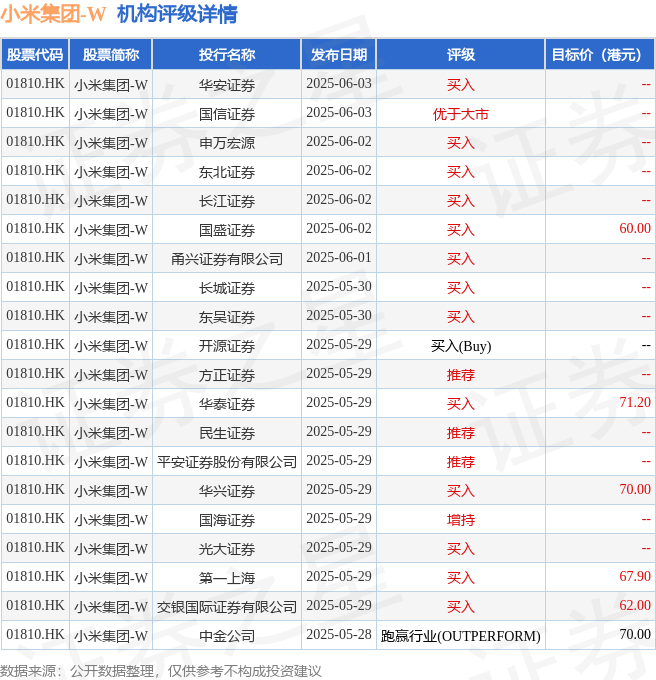The height and width of the screenshot is (680, 656).
Task: Click 申万宏源 broker name
Action: [227, 143]
